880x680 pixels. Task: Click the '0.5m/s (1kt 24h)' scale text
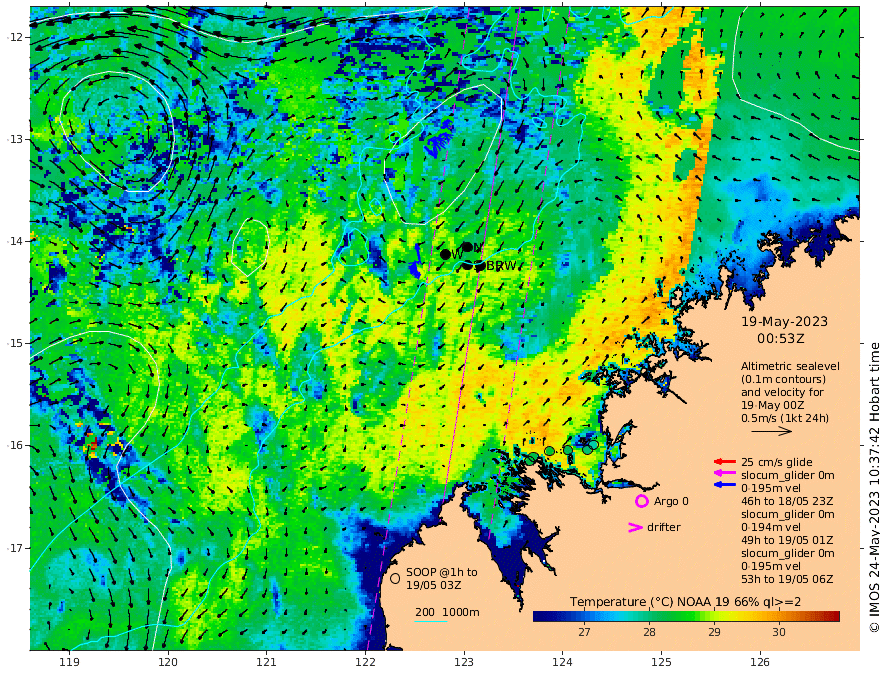[x=785, y=418]
